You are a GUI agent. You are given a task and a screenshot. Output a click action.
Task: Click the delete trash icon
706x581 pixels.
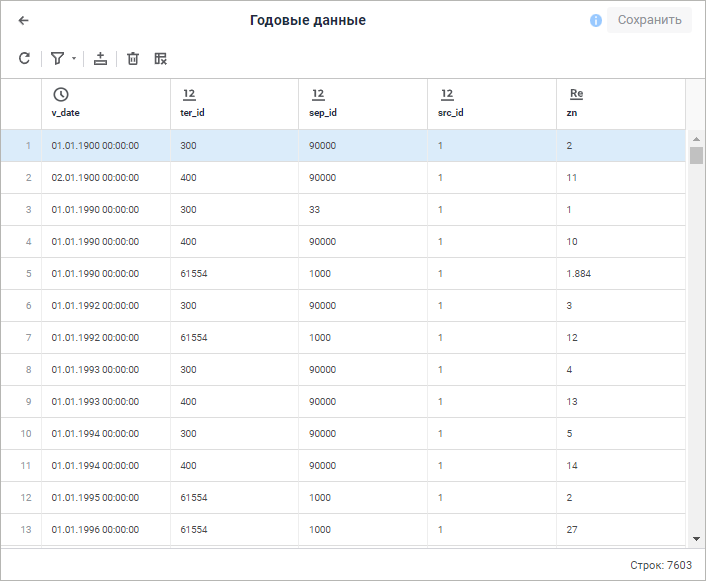(133, 59)
